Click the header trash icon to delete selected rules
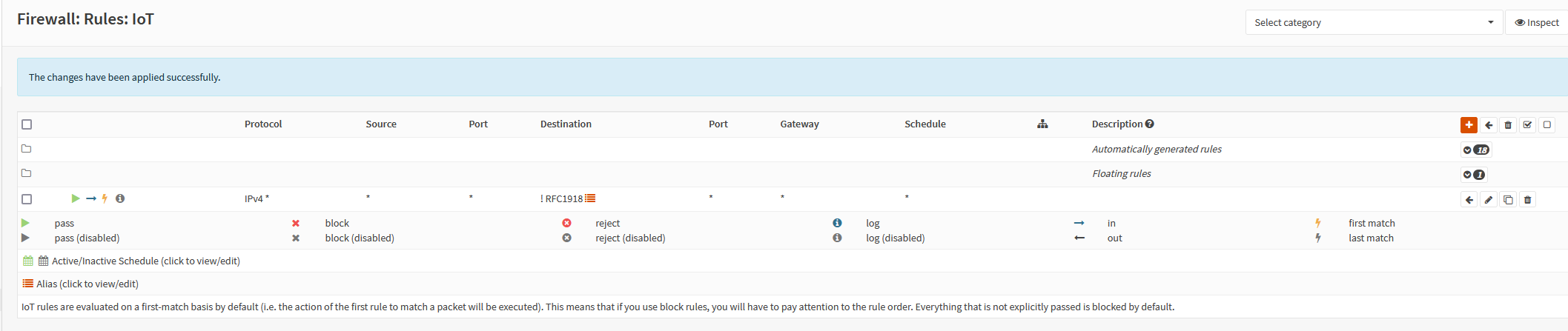The width and height of the screenshot is (1568, 331). 1508,125
